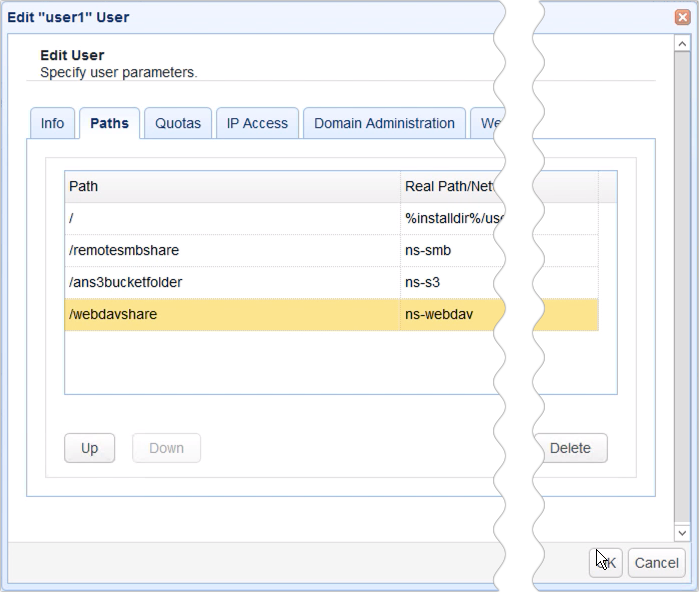Select the /remotesmbshare path entry
The height and width of the screenshot is (592, 699).
pos(232,250)
